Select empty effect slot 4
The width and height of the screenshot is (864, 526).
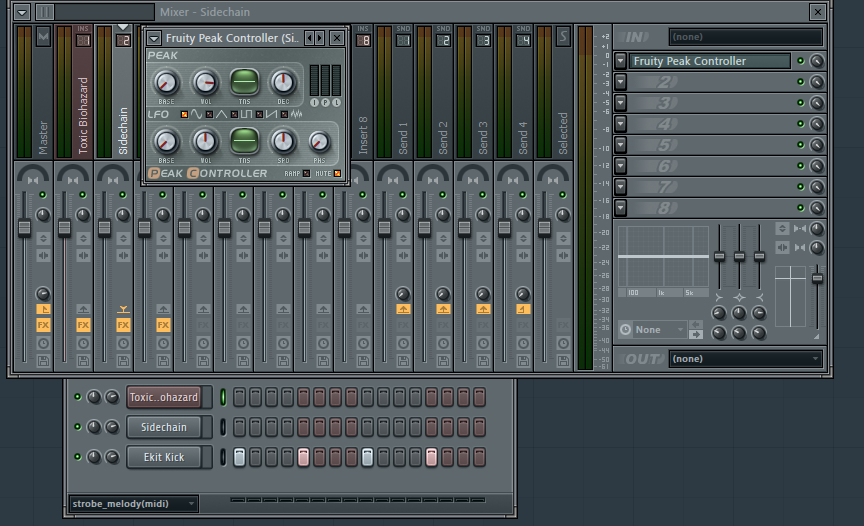[x=710, y=124]
